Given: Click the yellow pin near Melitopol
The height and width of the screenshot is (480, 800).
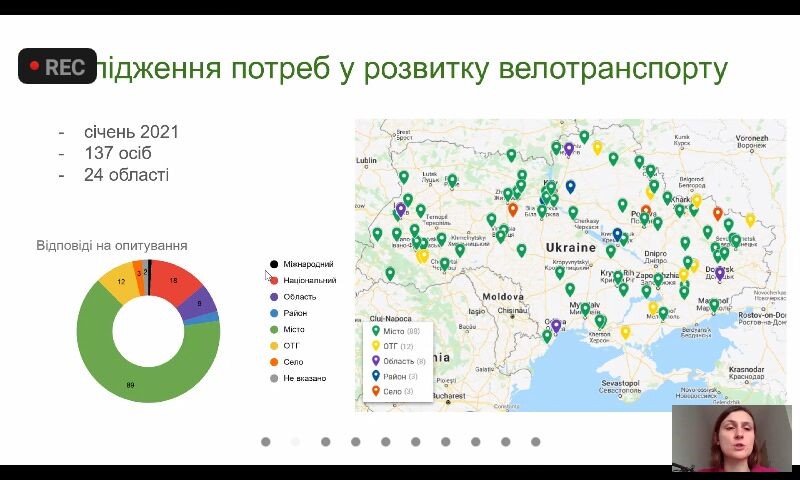Looking at the screenshot, I should (653, 308).
